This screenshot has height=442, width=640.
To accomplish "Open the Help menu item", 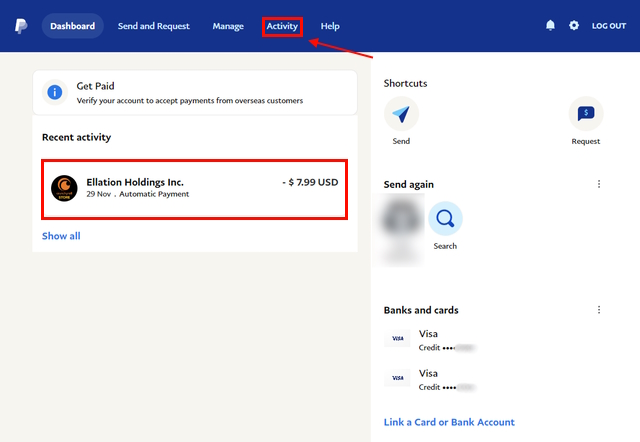I will tap(330, 26).
